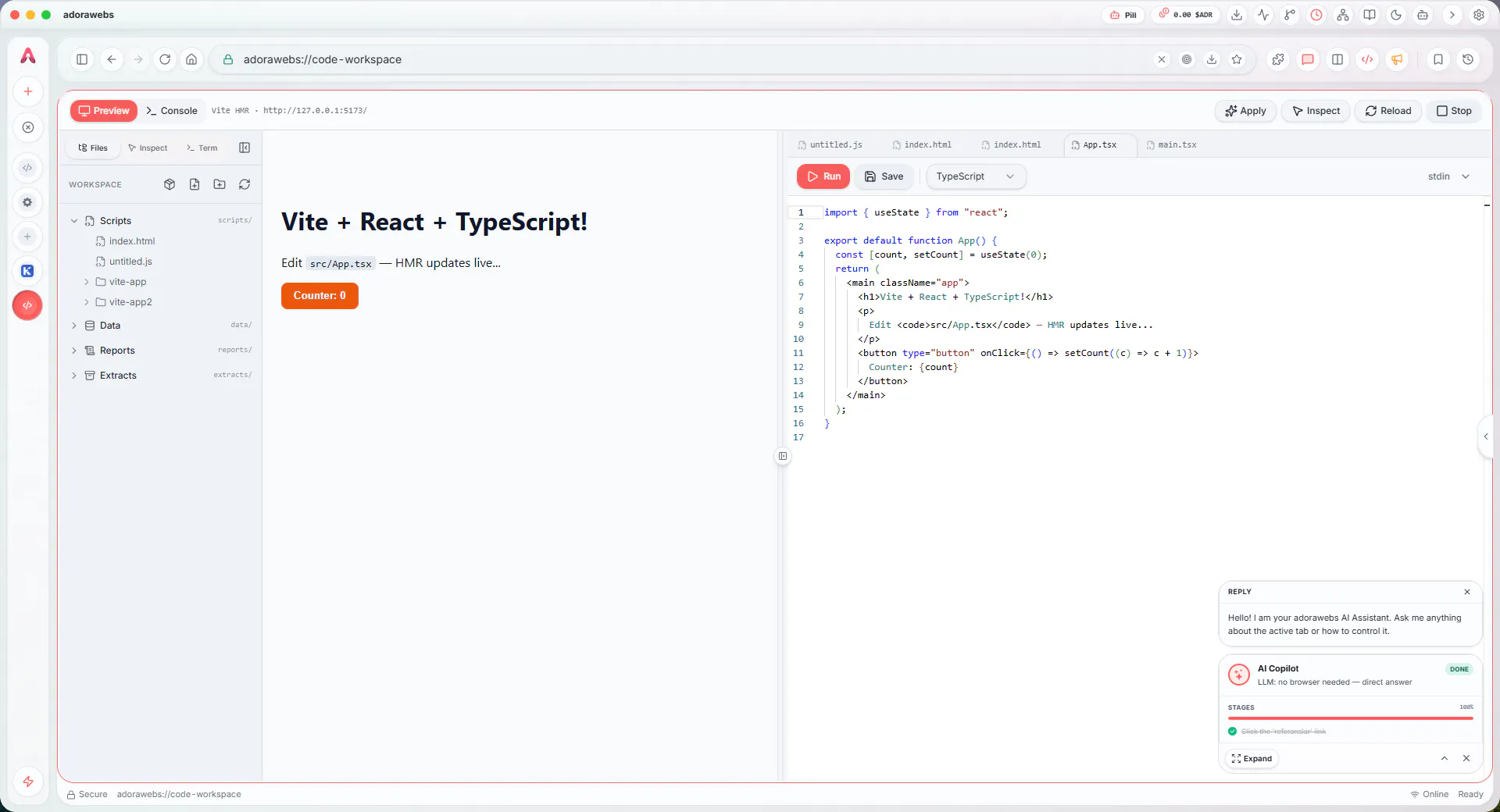Clear the address bar with X

point(1162,59)
